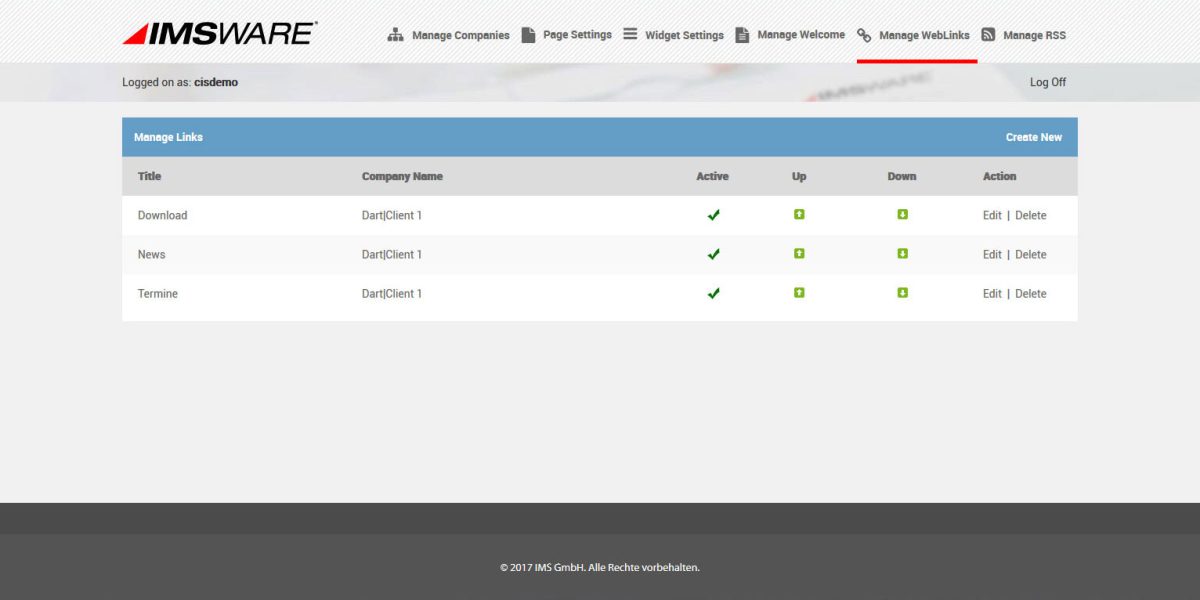Viewport: 1200px width, 600px height.
Task: Click the down arrow for Termine
Action: pyautogui.click(x=902, y=293)
